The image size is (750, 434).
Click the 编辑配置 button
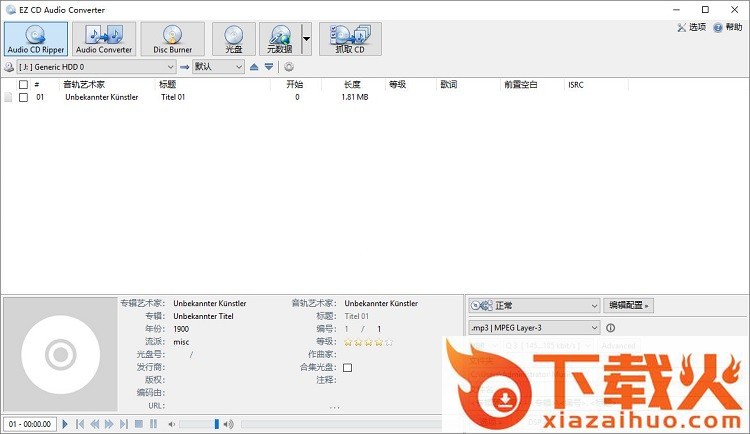pyautogui.click(x=629, y=305)
